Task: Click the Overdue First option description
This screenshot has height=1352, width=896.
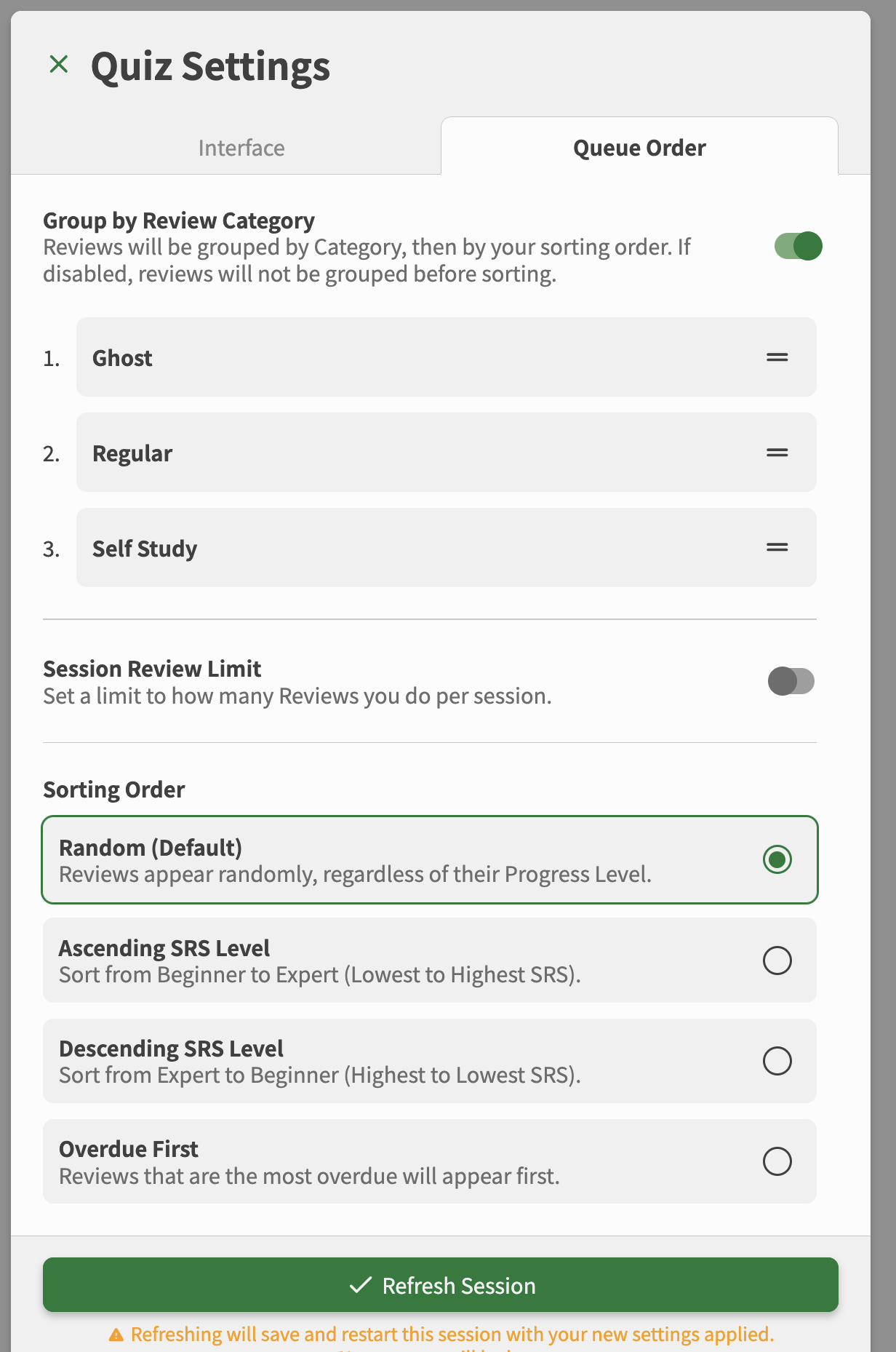Action: (x=309, y=1176)
